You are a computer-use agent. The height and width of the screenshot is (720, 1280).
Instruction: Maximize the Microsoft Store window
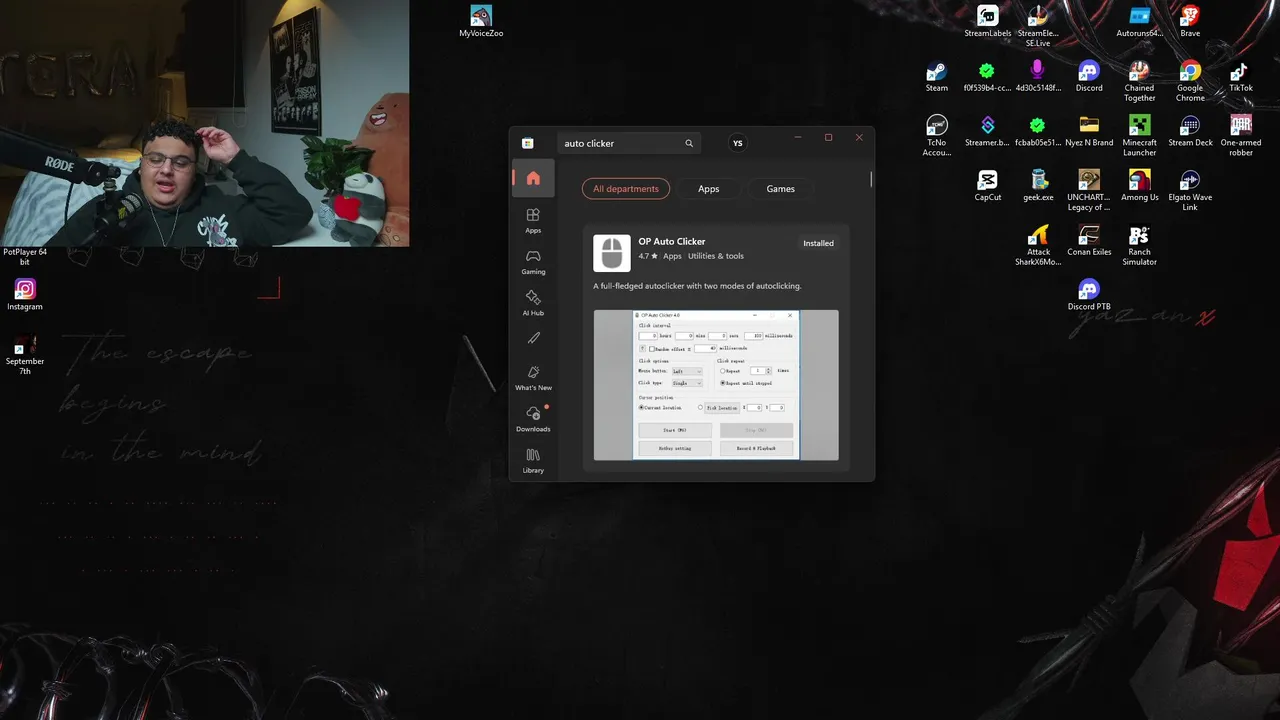[x=828, y=137]
